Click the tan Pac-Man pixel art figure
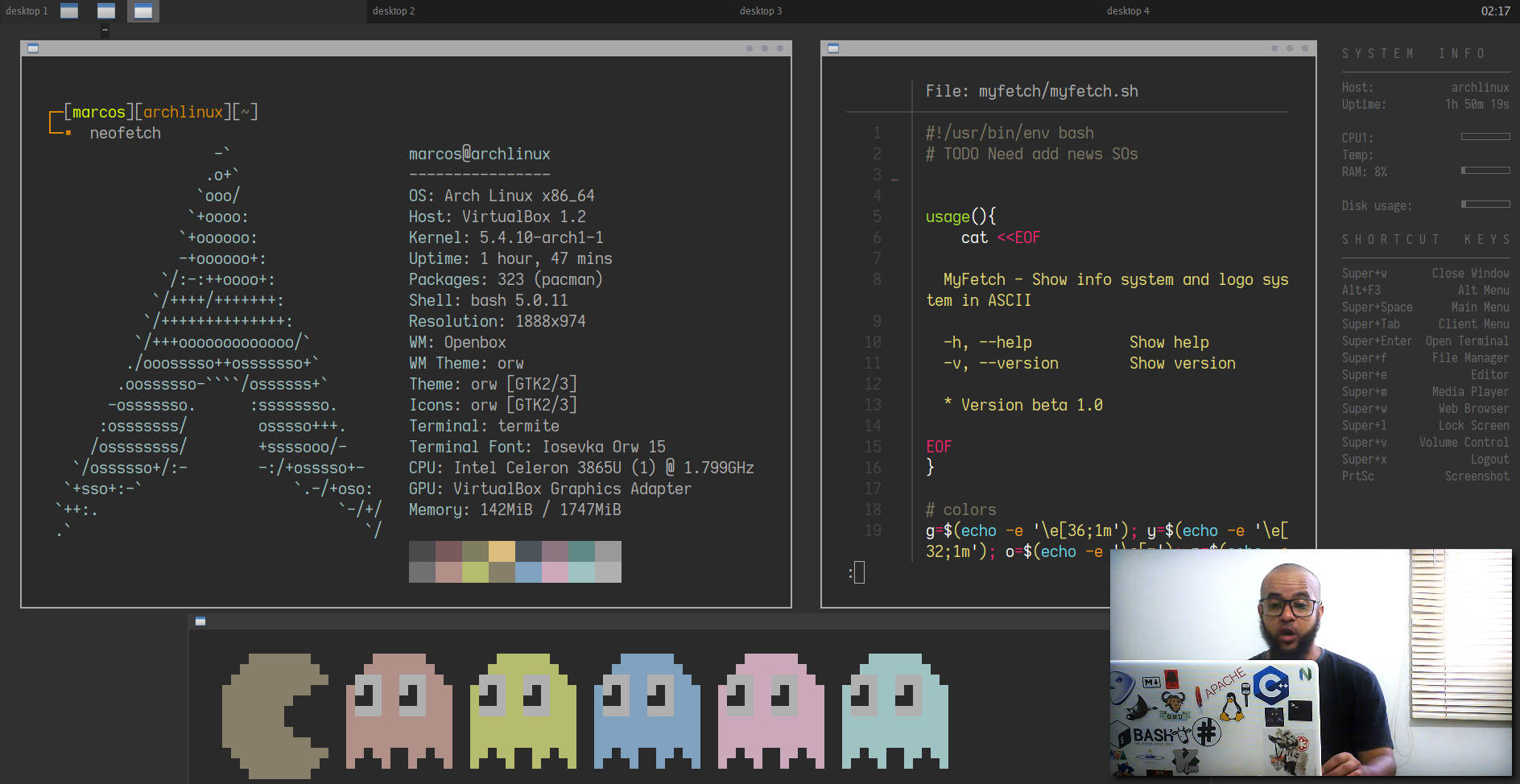This screenshot has height=784, width=1520. coord(275,716)
